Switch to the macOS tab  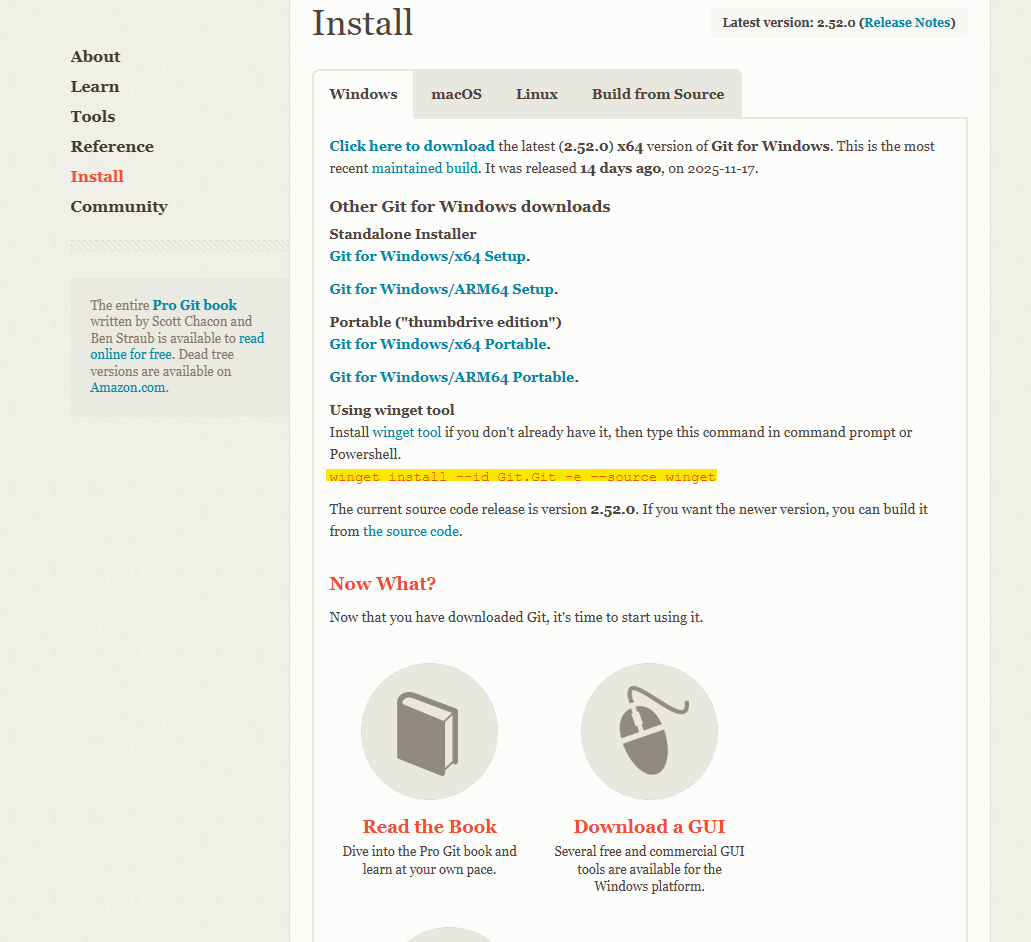456,94
